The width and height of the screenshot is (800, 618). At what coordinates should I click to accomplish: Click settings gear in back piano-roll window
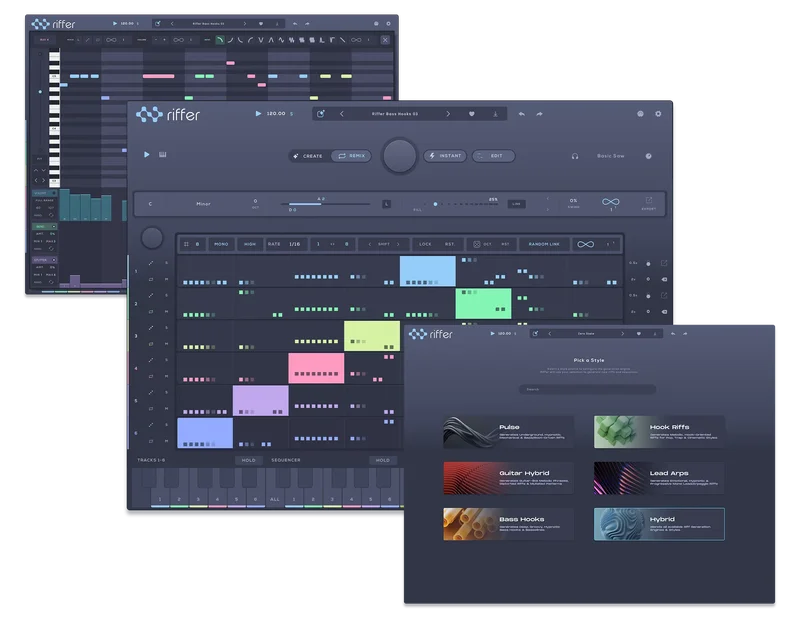point(388,23)
